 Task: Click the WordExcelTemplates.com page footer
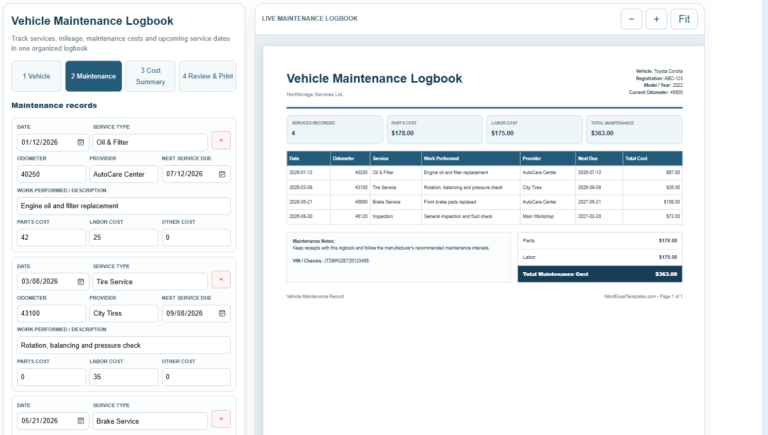pos(643,296)
